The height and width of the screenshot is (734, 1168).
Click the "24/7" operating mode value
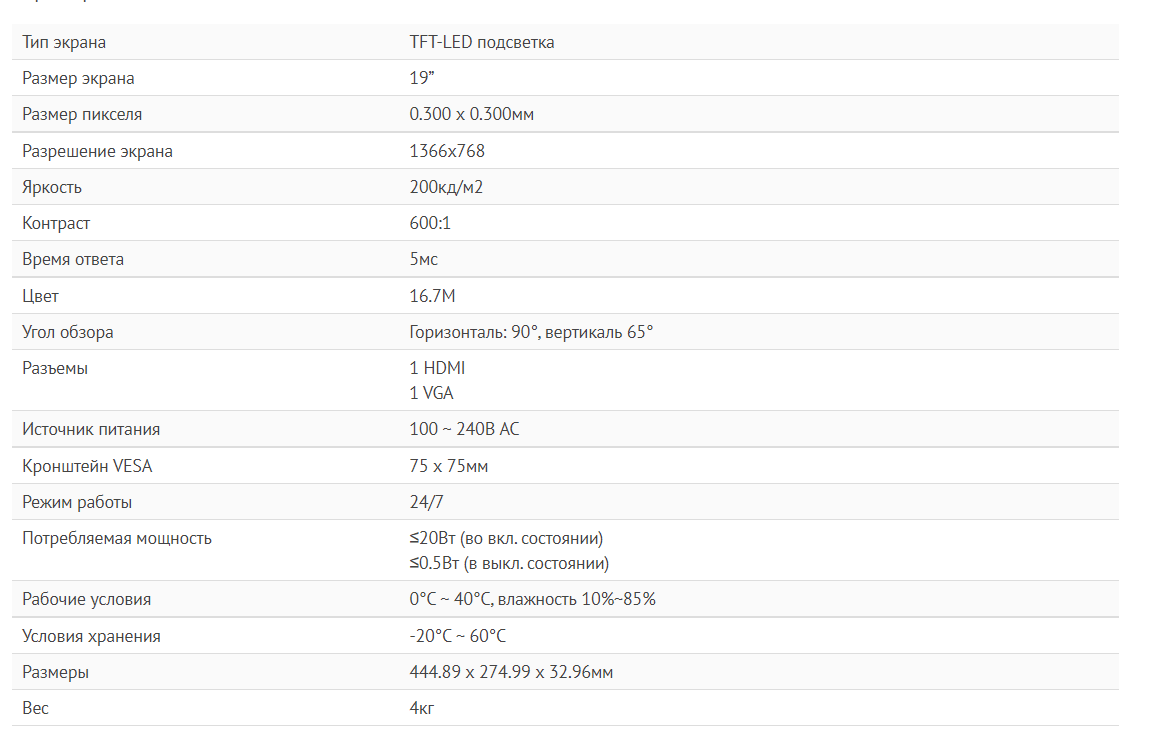(x=426, y=502)
